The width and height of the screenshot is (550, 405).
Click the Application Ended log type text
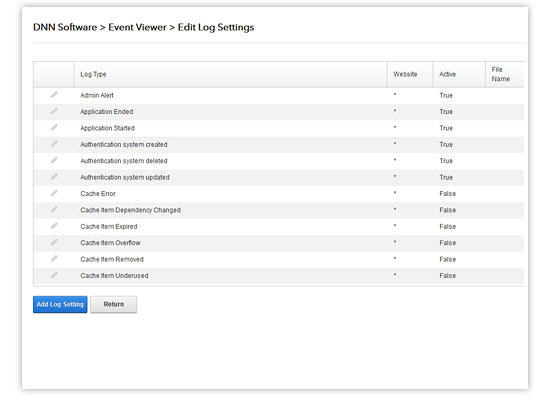[x=107, y=112]
